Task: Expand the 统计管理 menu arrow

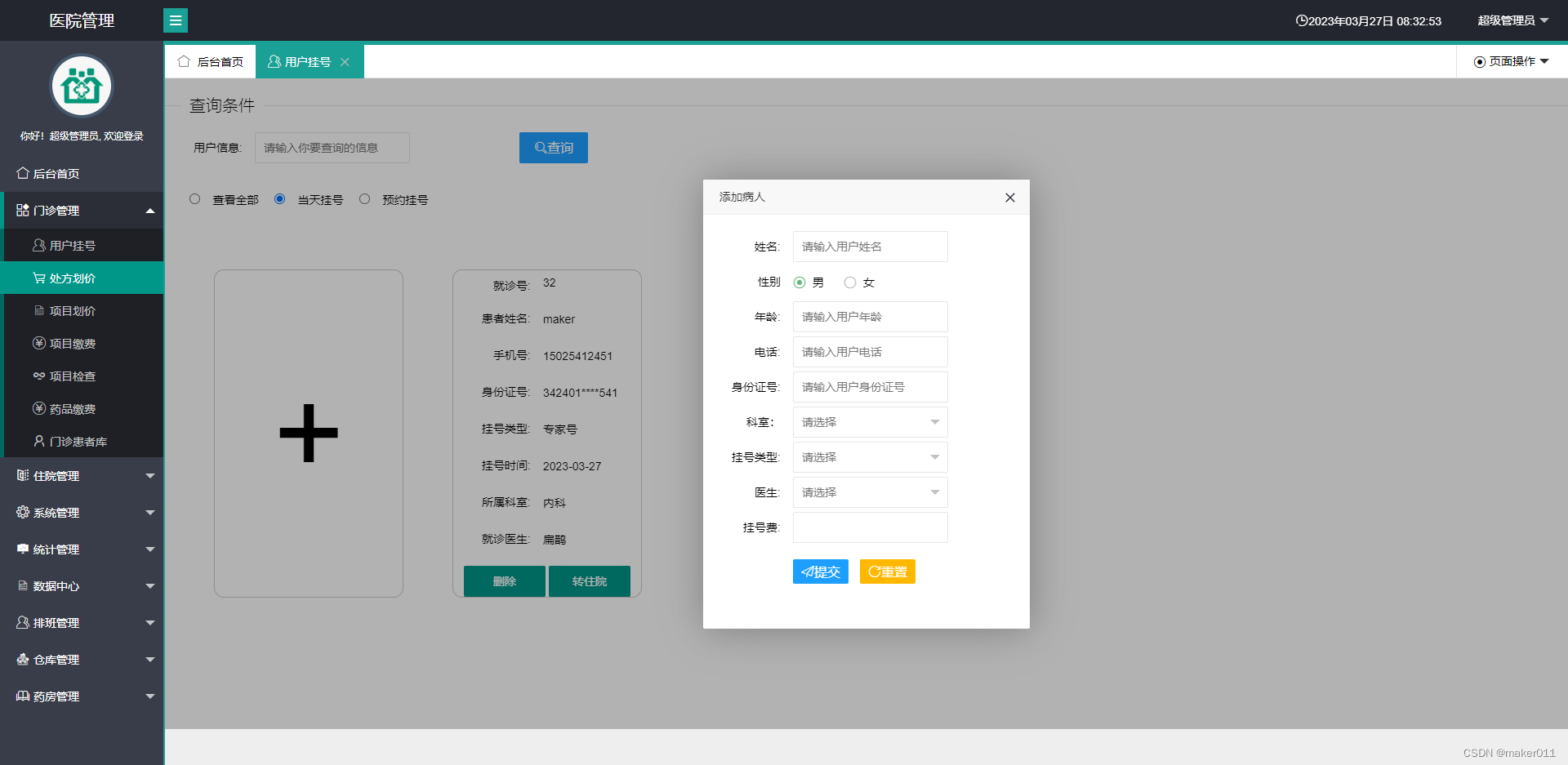Action: click(x=150, y=549)
